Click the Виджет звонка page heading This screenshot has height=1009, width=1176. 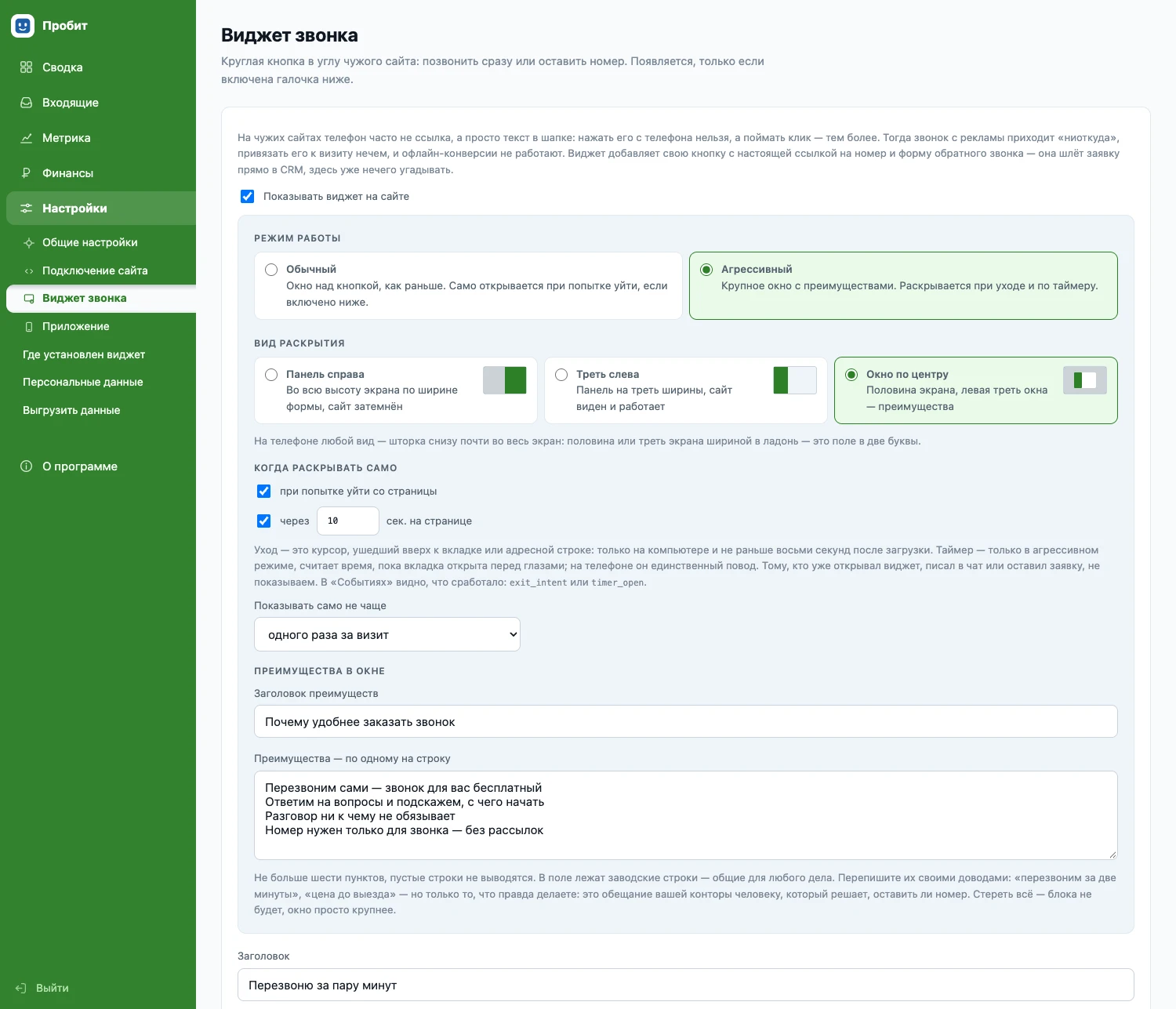pyautogui.click(x=289, y=35)
